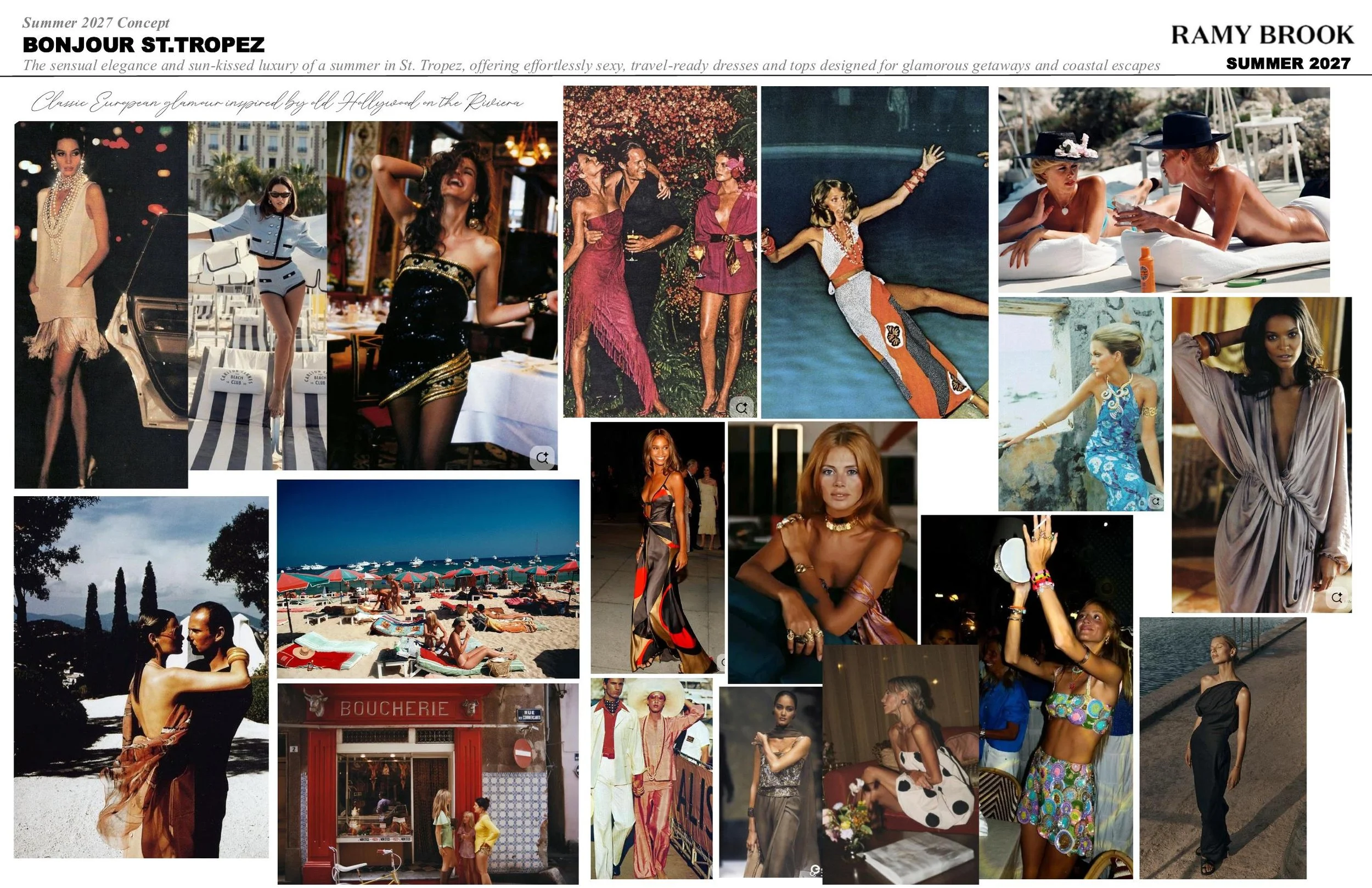The height and width of the screenshot is (888, 1372).
Task: Select the redhead with gold choker portrait
Action: coord(822,553)
